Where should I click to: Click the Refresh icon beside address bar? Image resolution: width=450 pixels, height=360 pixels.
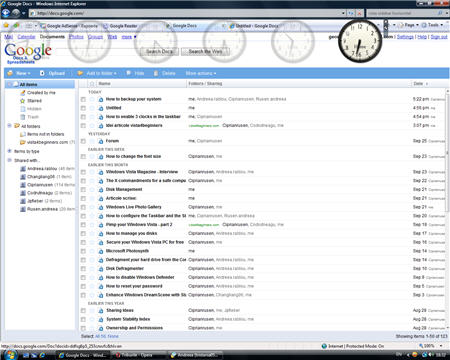pos(351,13)
